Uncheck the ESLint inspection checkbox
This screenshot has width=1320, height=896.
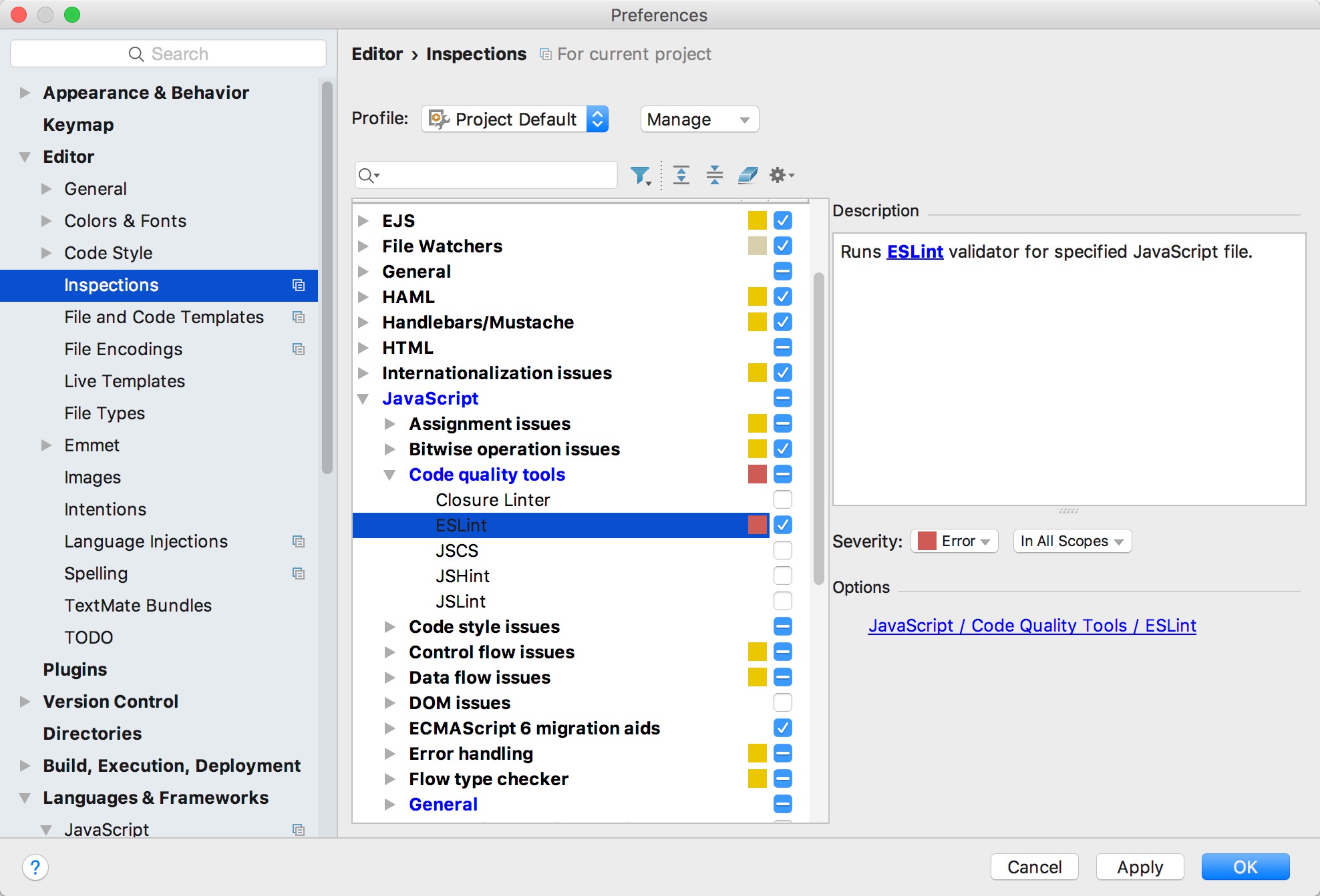click(782, 525)
